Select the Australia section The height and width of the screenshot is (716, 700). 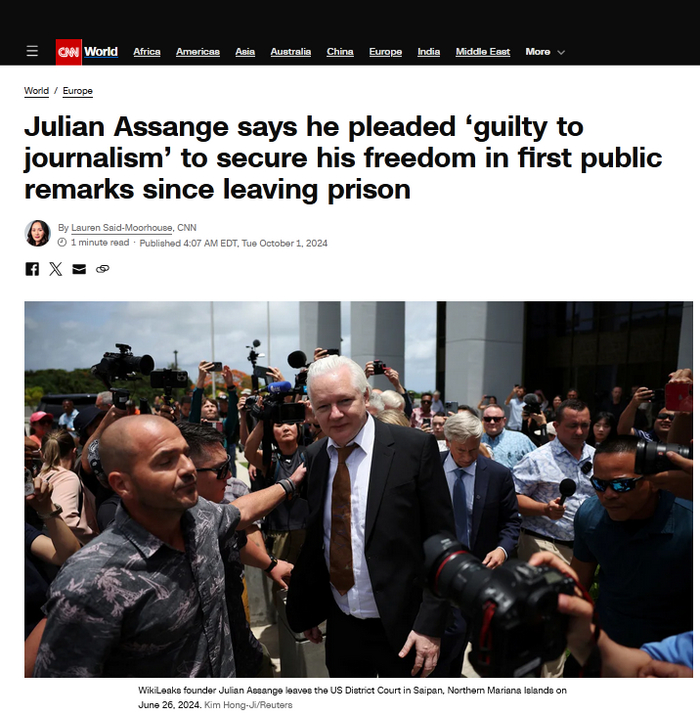[291, 52]
